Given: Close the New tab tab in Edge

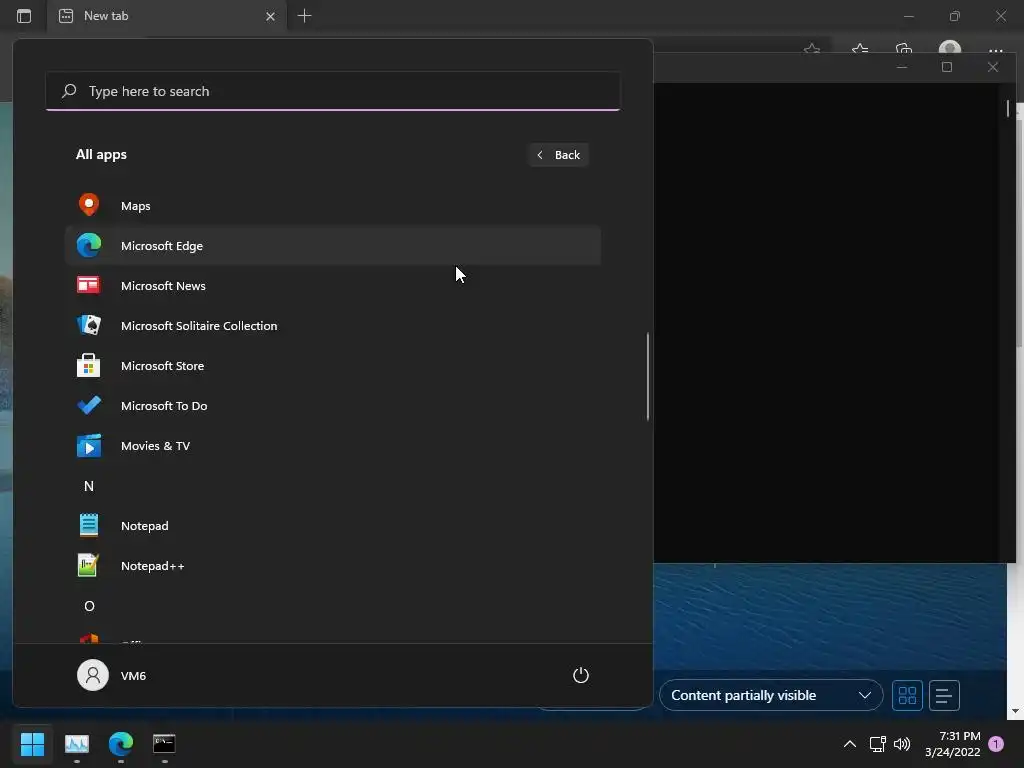Looking at the screenshot, I should point(270,16).
